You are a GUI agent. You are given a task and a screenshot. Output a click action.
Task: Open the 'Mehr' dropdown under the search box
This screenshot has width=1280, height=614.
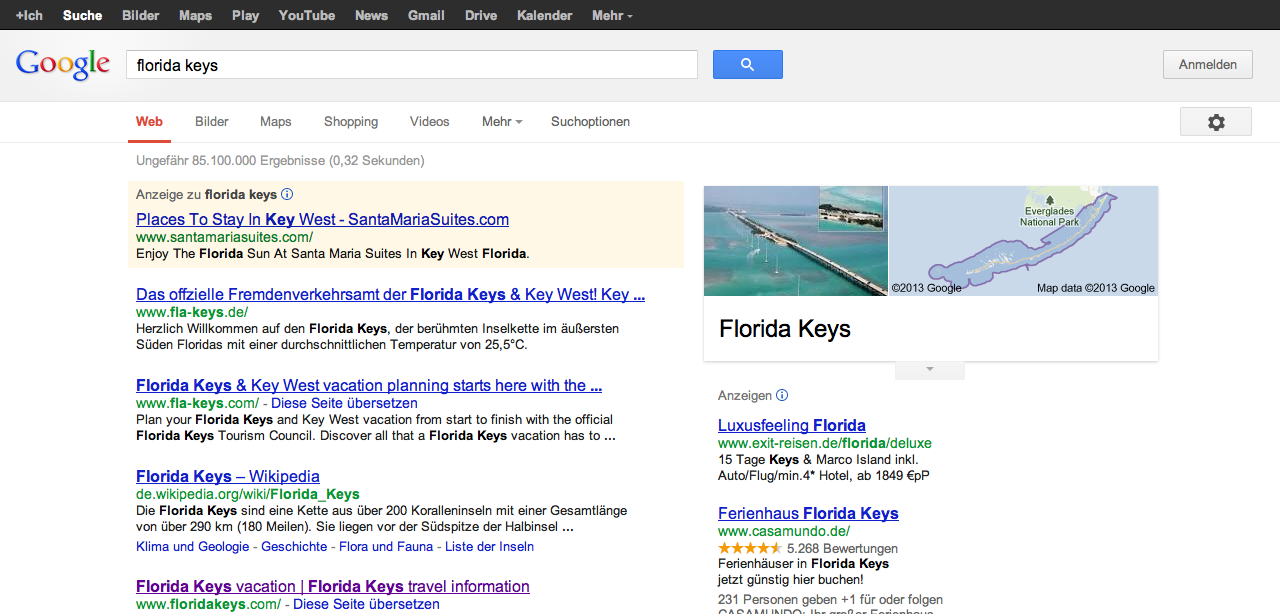pyautogui.click(x=502, y=122)
